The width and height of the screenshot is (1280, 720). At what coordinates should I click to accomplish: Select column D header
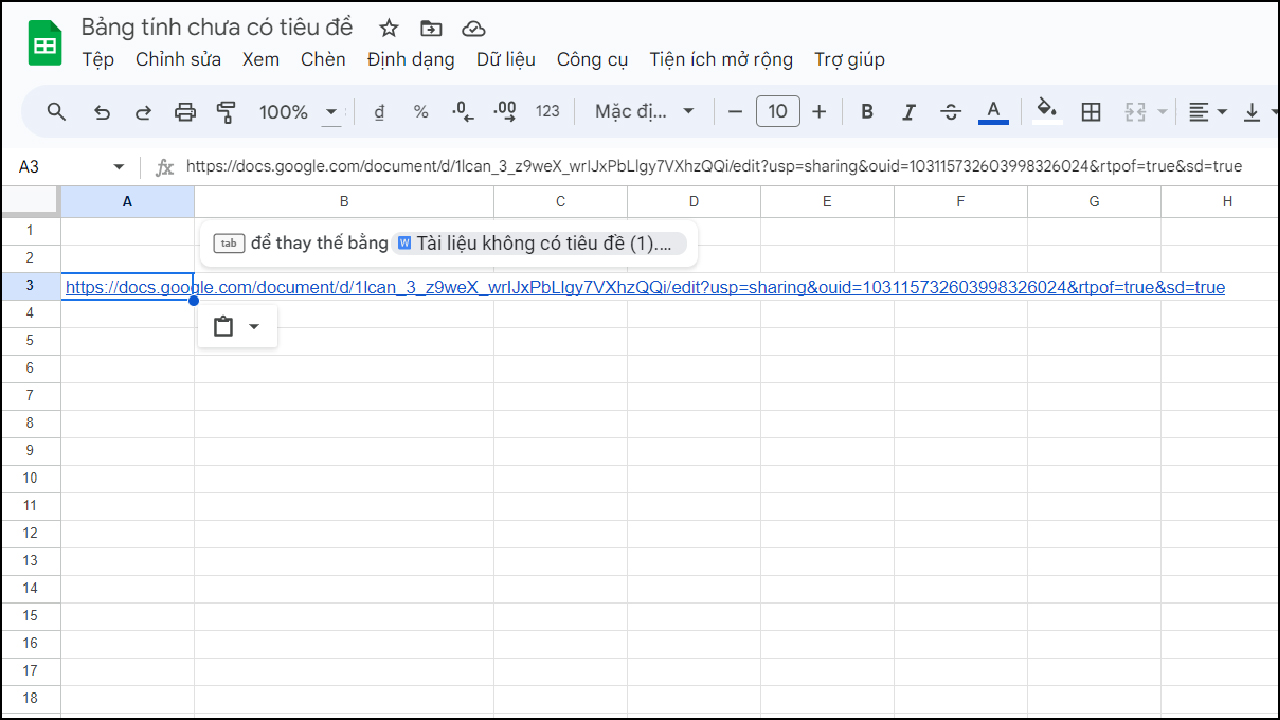pyautogui.click(x=694, y=201)
